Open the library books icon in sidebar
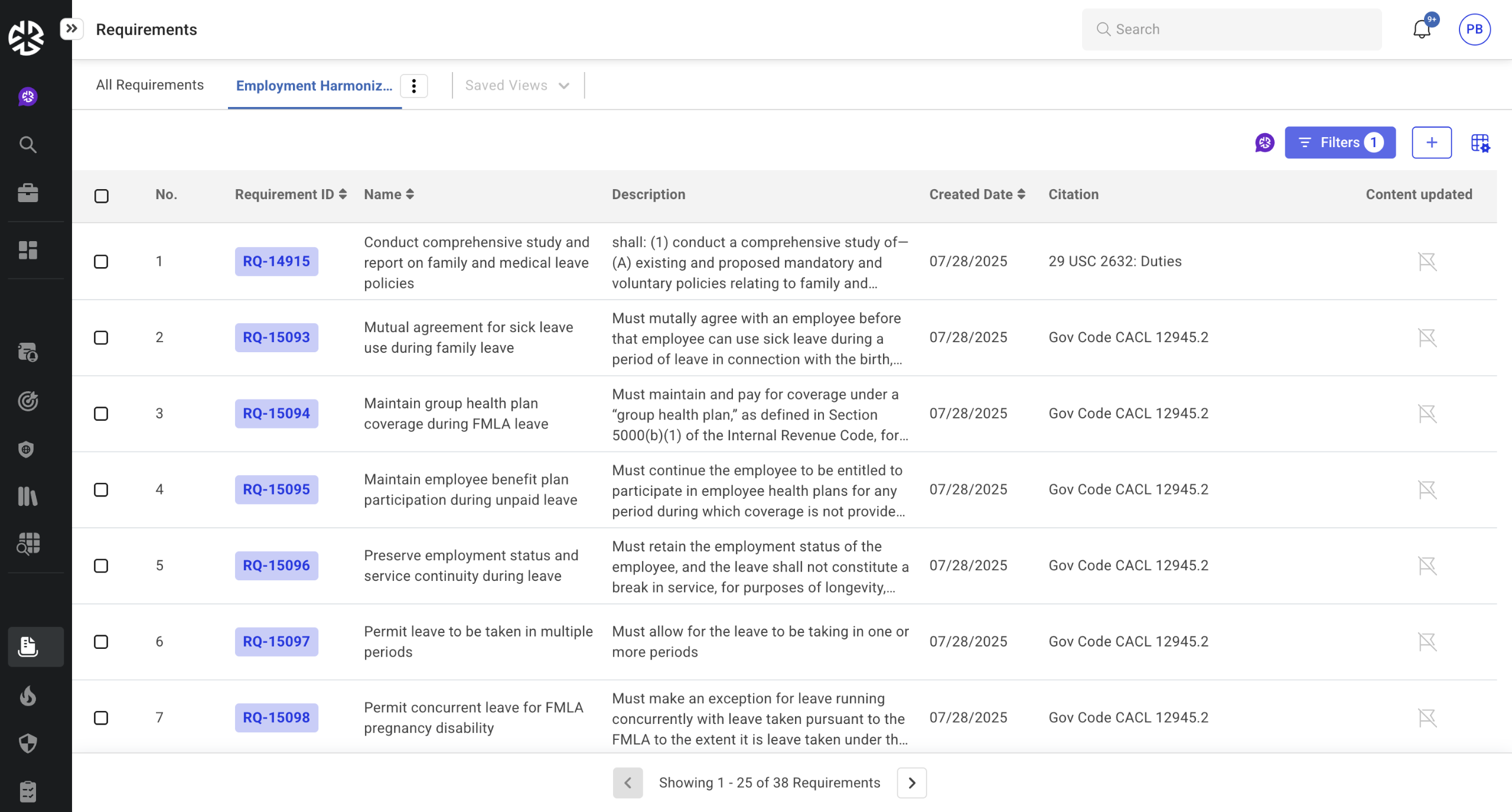This screenshot has width=1512, height=812. coord(28,496)
